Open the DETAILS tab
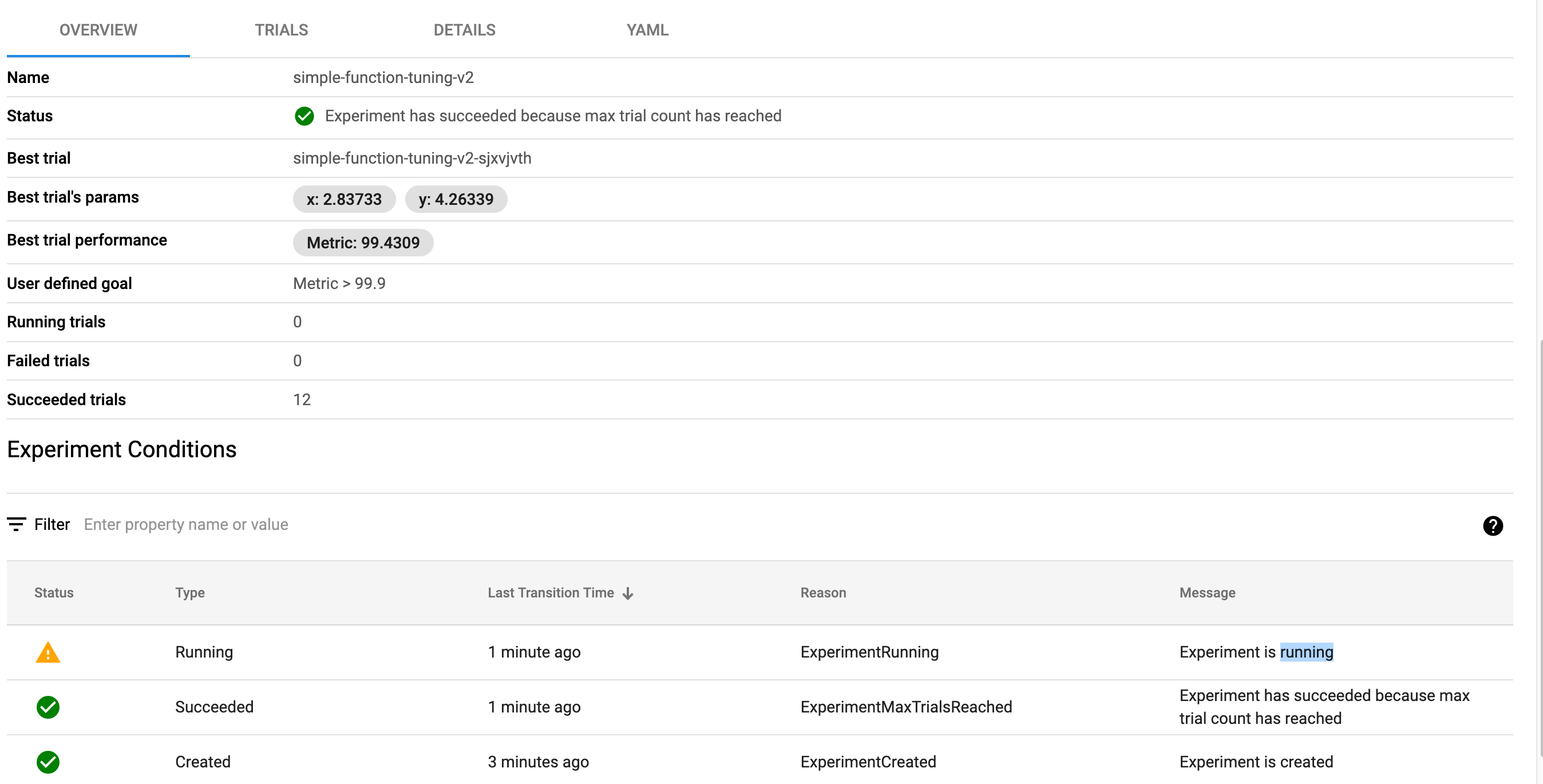The image size is (1543, 784). click(464, 30)
